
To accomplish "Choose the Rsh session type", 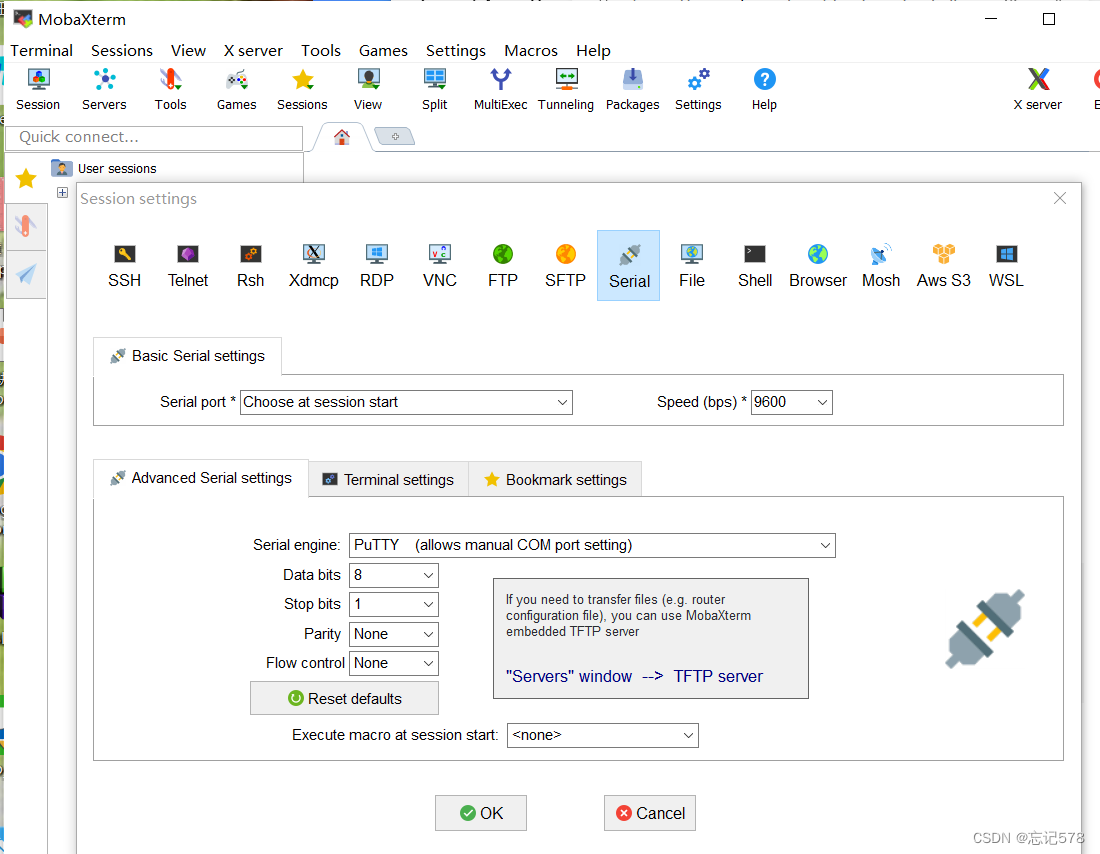I will (250, 265).
